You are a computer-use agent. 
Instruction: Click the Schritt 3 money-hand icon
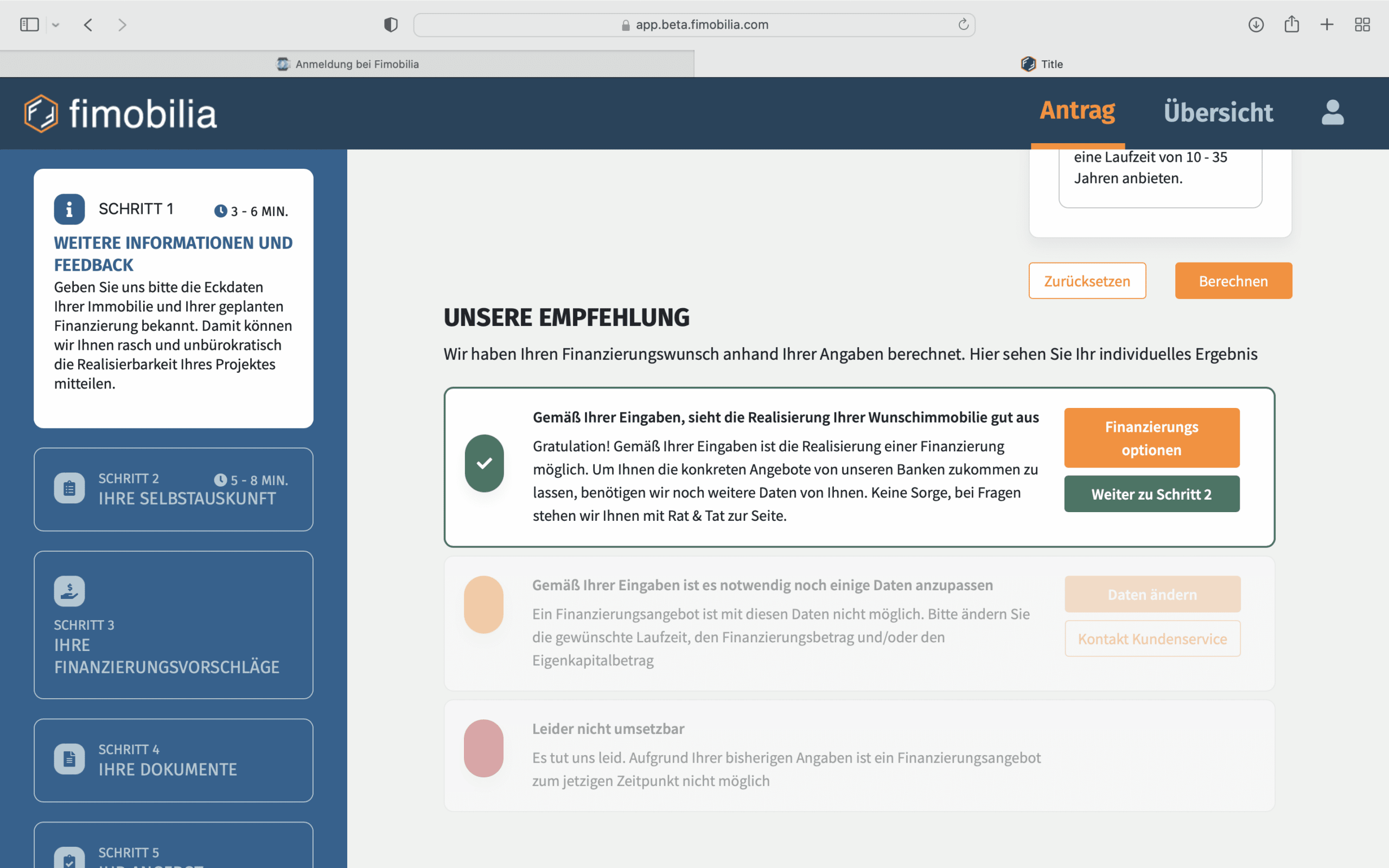(69, 591)
